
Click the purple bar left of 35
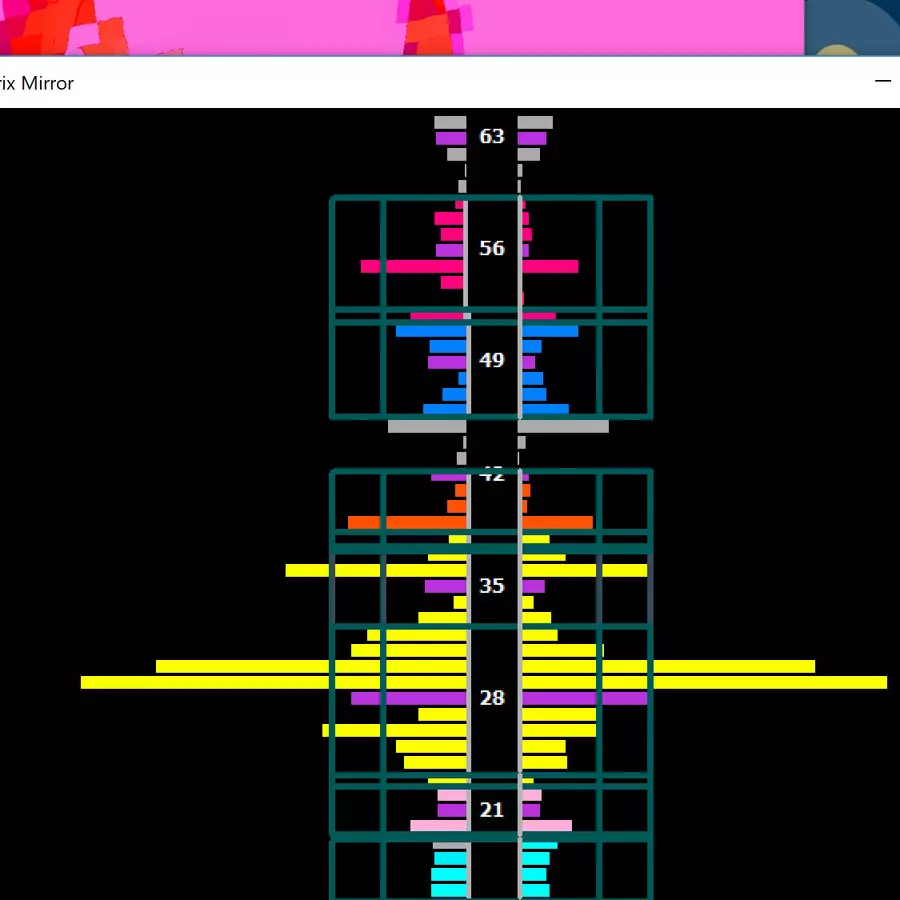445,586
